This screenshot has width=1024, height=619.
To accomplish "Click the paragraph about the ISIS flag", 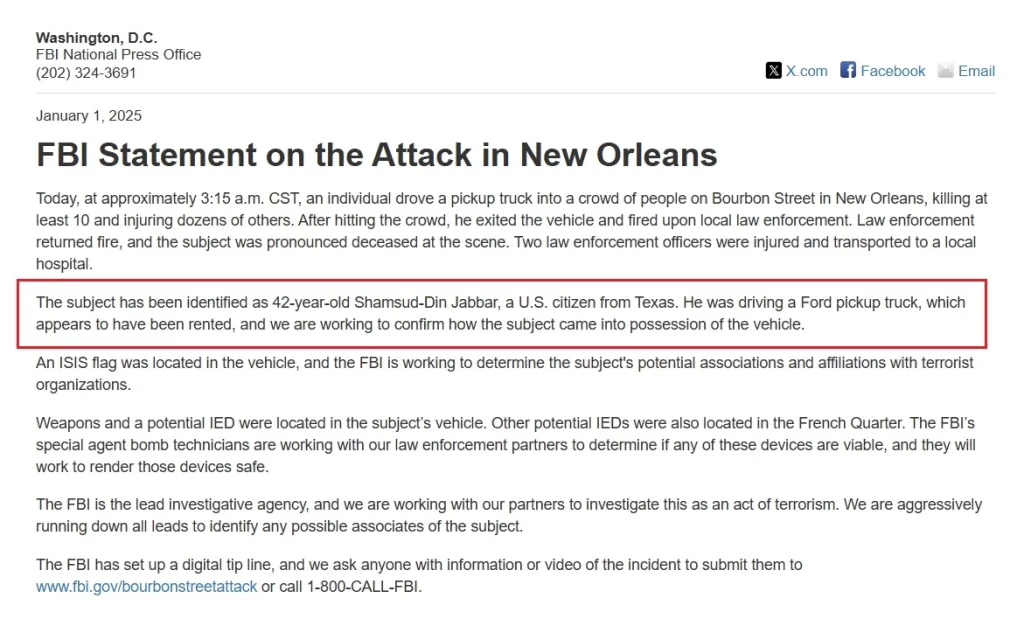I will pyautogui.click(x=504, y=373).
